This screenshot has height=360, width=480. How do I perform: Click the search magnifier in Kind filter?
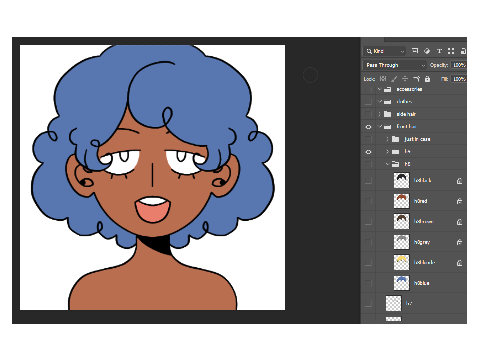click(x=369, y=51)
